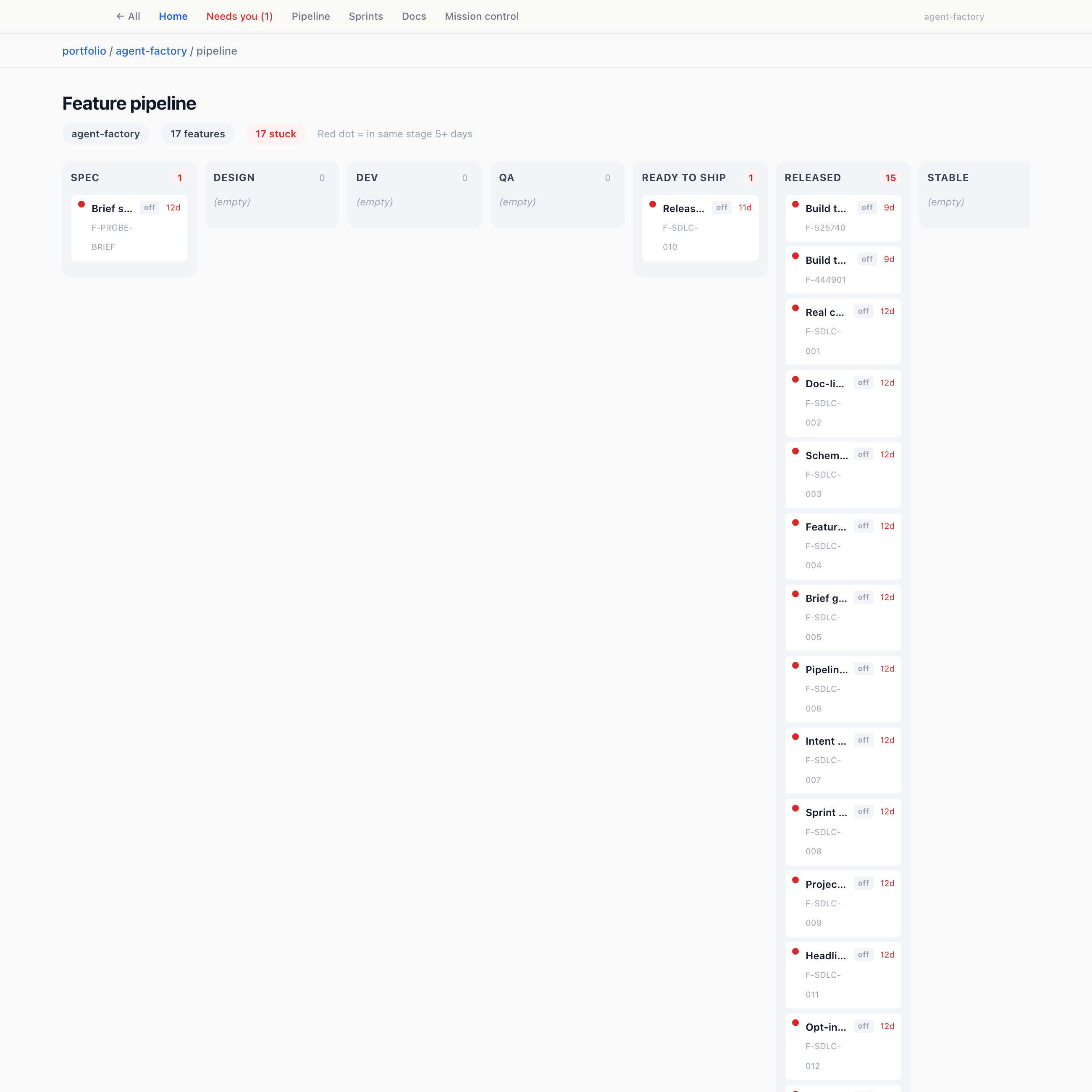This screenshot has width=1092, height=1092.
Task: Open the Home tab
Action: (173, 16)
